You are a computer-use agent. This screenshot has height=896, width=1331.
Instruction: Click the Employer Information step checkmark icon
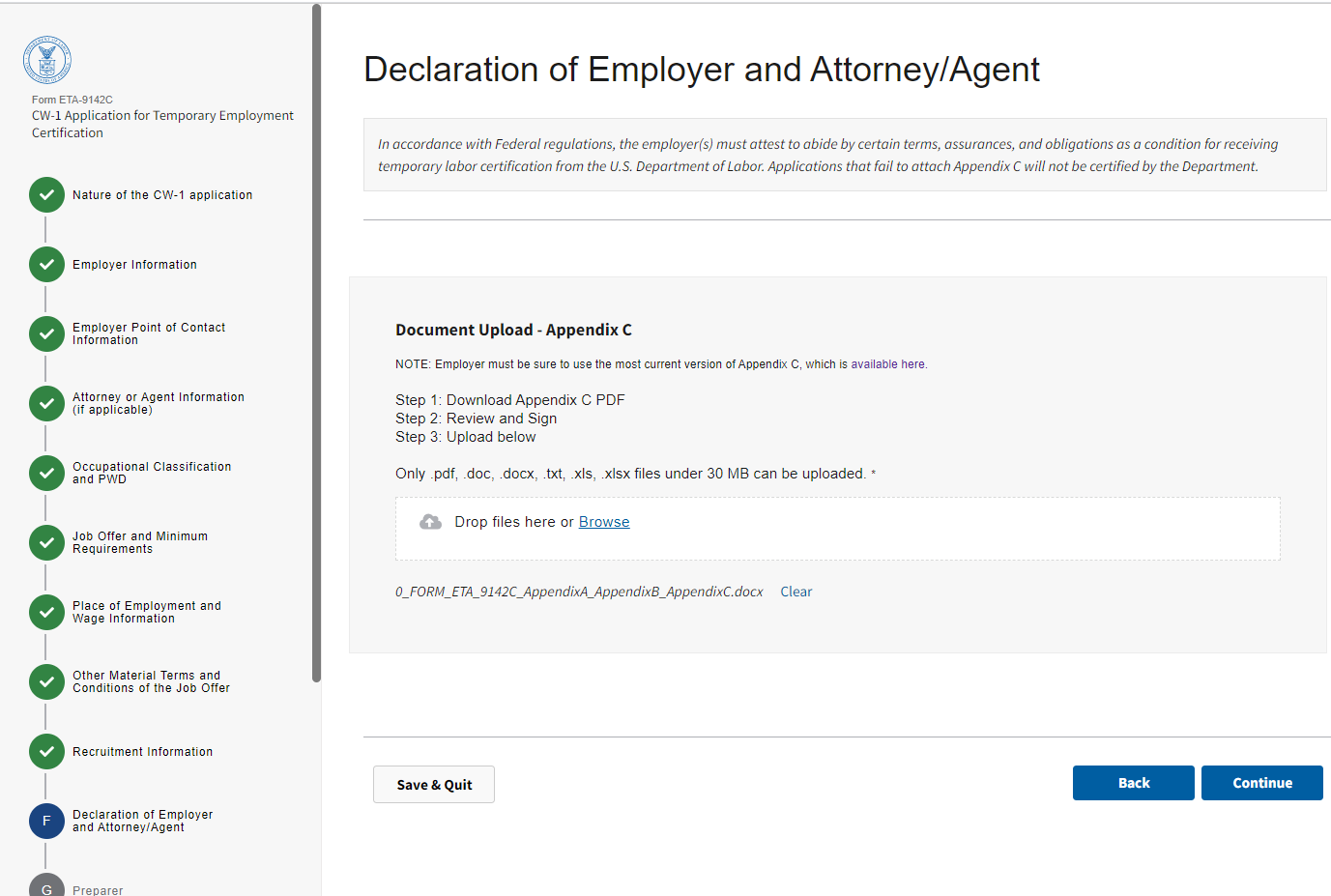pos(46,265)
